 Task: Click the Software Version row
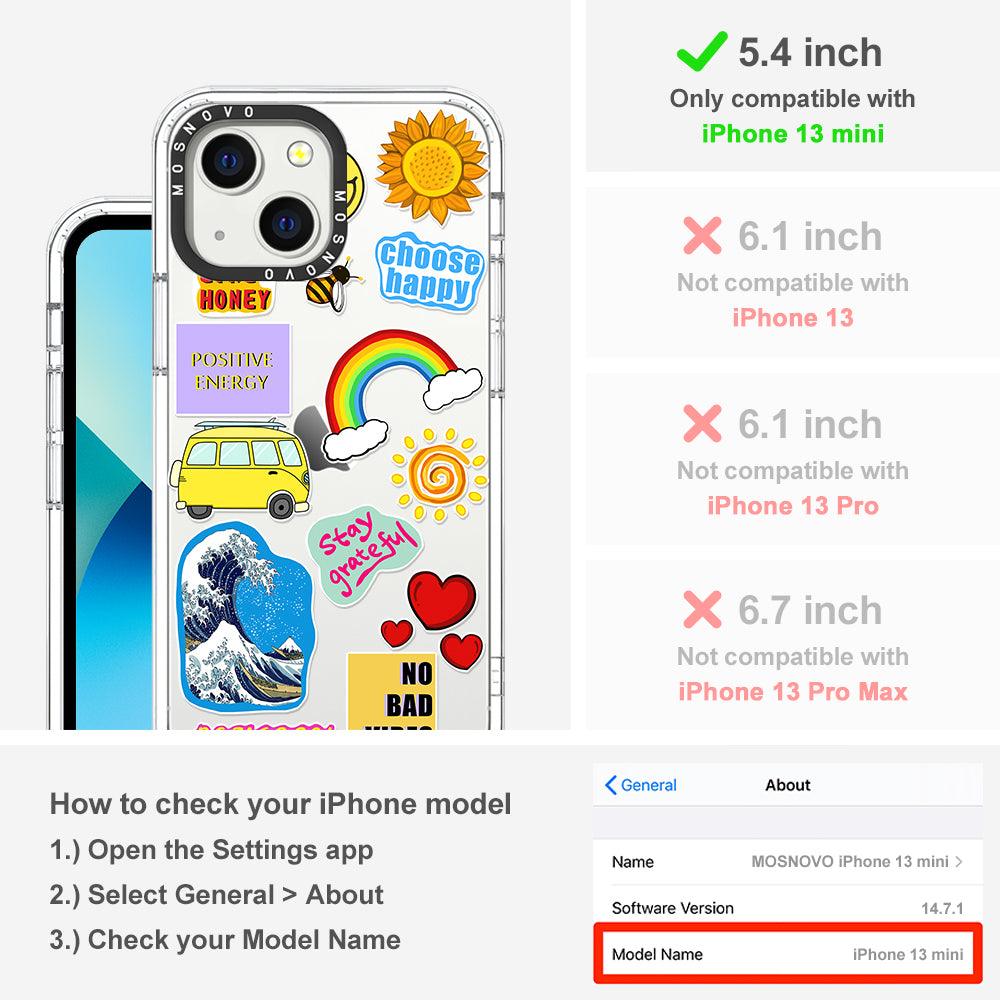788,908
